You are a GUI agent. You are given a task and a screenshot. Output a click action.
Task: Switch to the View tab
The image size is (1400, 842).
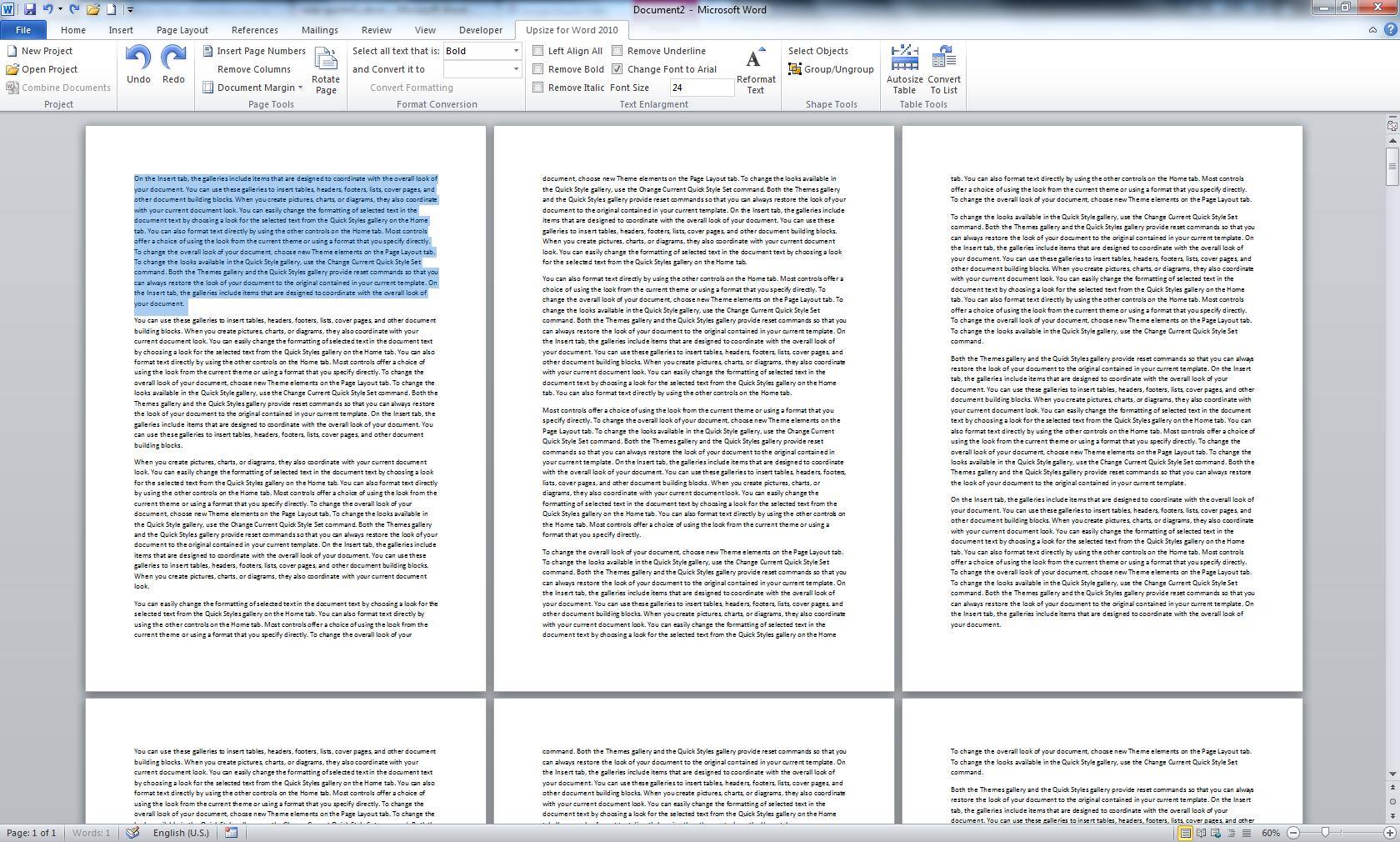click(x=425, y=30)
